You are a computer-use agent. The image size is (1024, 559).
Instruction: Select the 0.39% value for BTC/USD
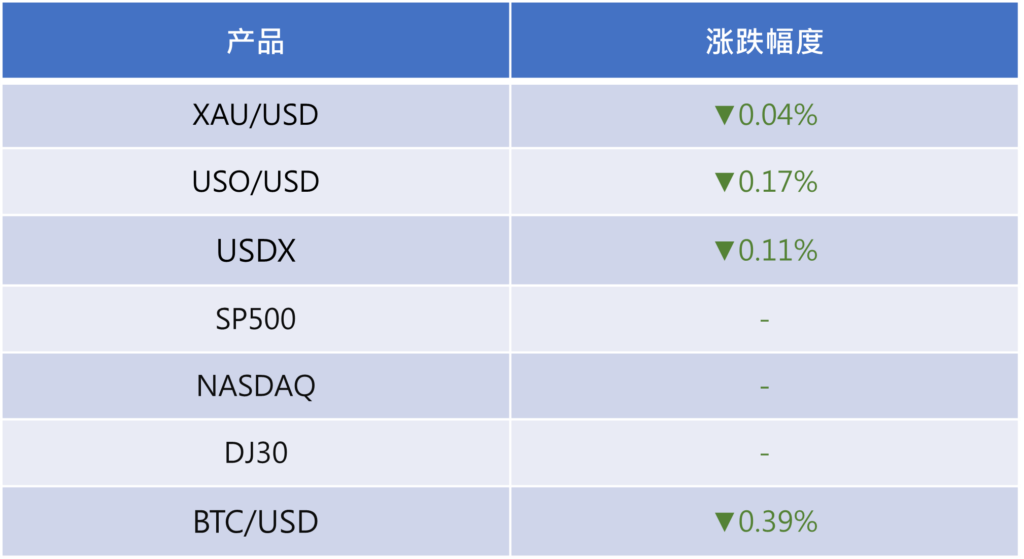point(778,522)
